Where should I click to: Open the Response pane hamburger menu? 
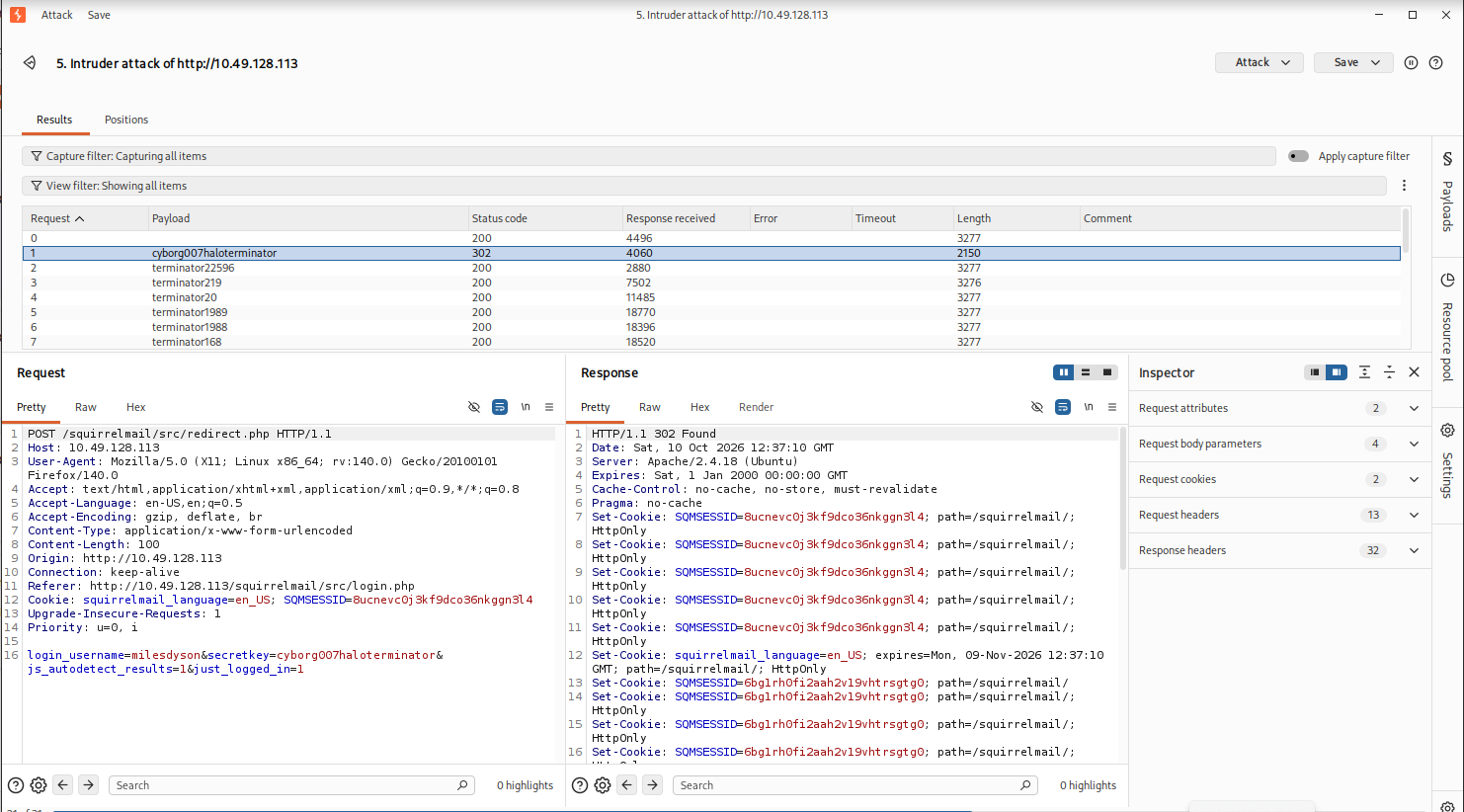pyautogui.click(x=1112, y=407)
